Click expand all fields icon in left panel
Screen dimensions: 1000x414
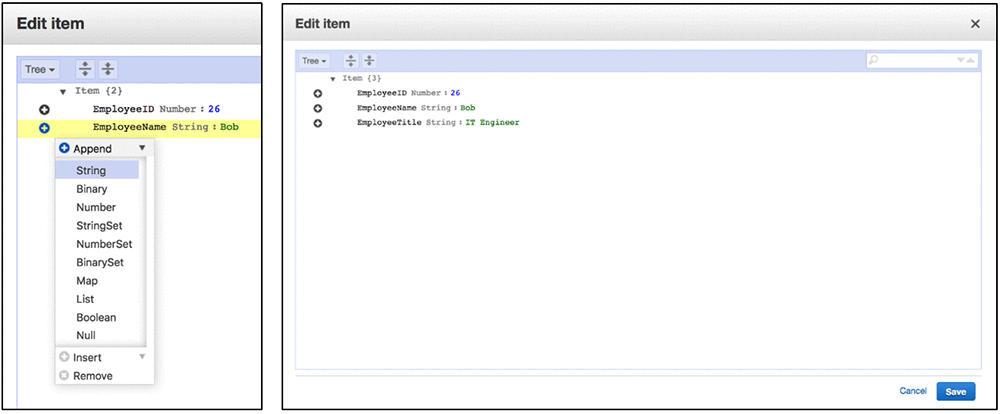point(85,69)
